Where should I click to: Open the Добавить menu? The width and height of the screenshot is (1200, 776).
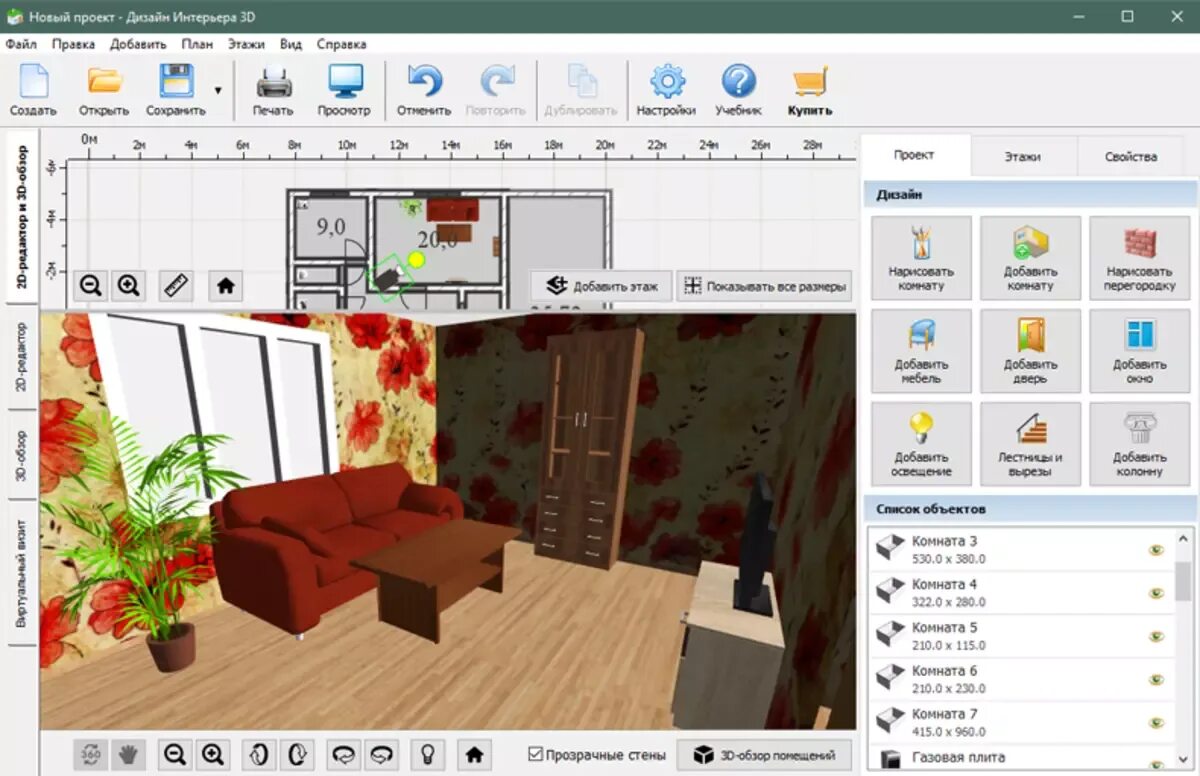[x=139, y=44]
